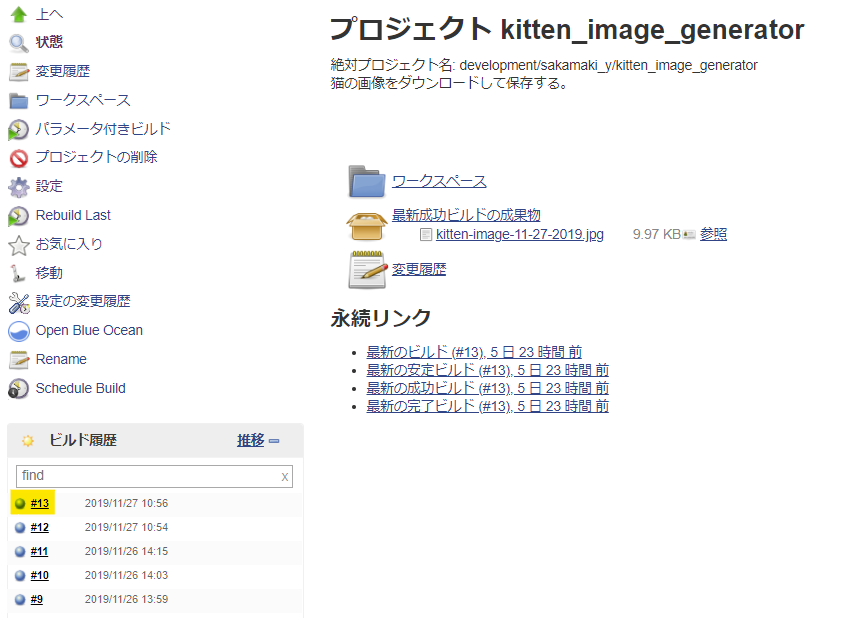Click the magnifier icon beside 状態

click(18, 43)
